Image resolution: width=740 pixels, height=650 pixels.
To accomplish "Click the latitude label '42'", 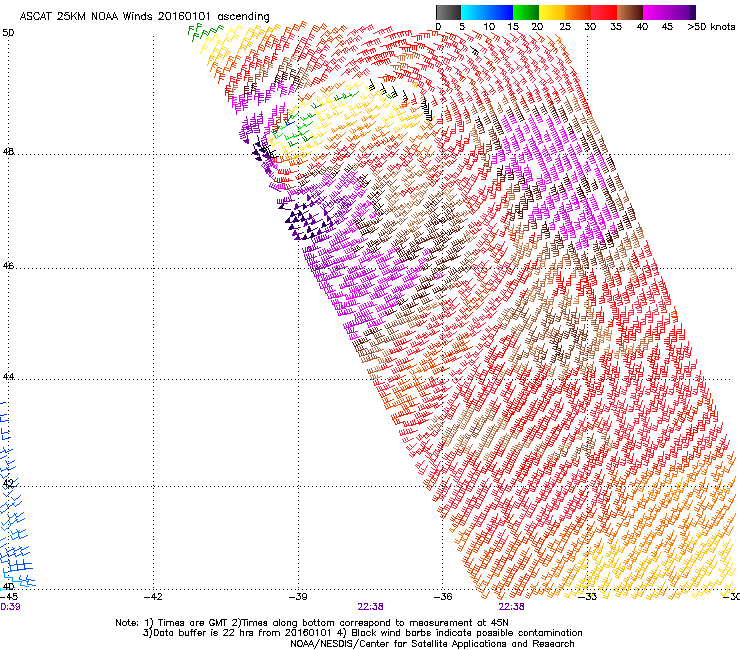I will (8, 483).
